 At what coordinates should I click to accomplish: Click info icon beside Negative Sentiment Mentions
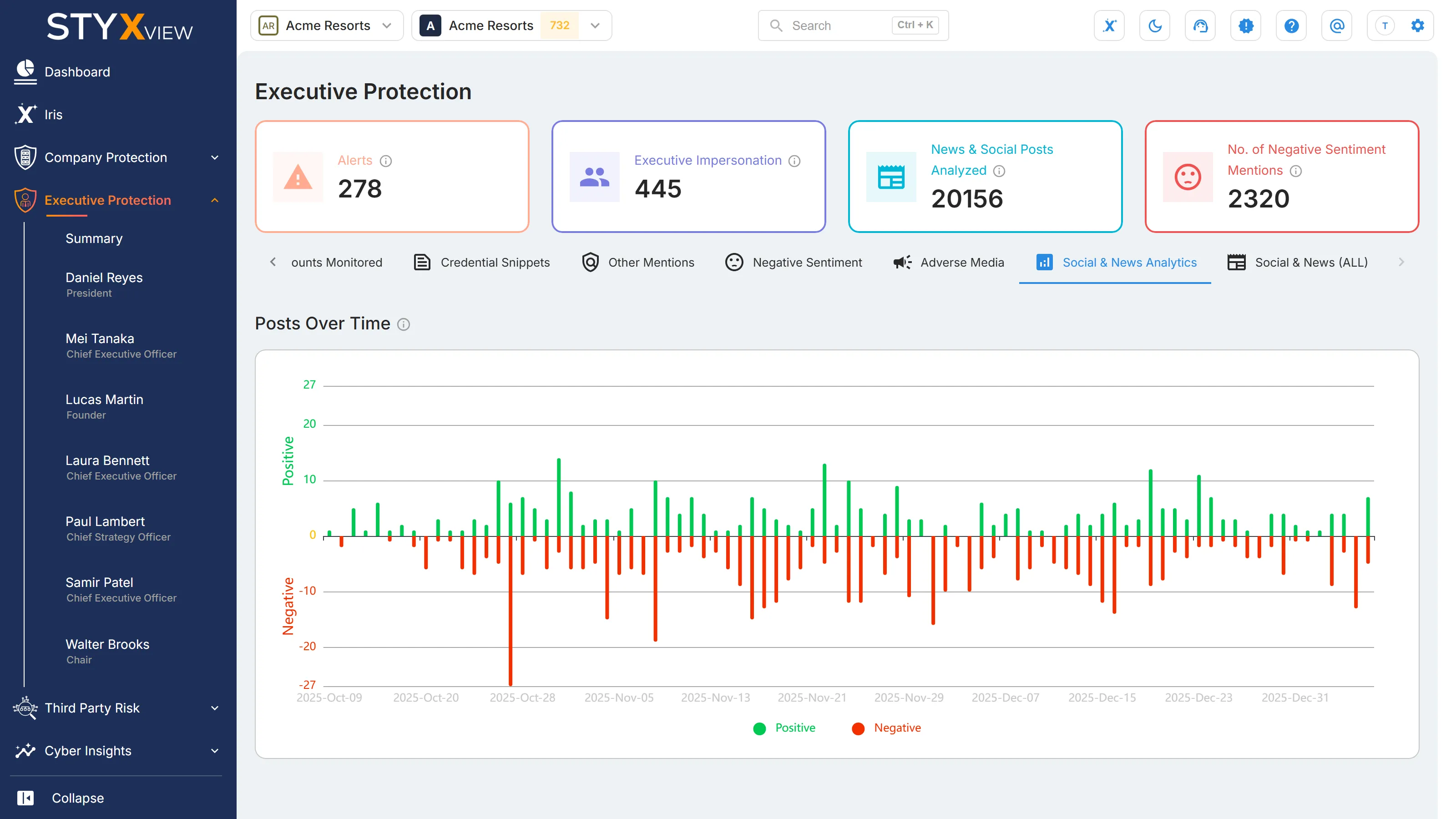[1296, 171]
